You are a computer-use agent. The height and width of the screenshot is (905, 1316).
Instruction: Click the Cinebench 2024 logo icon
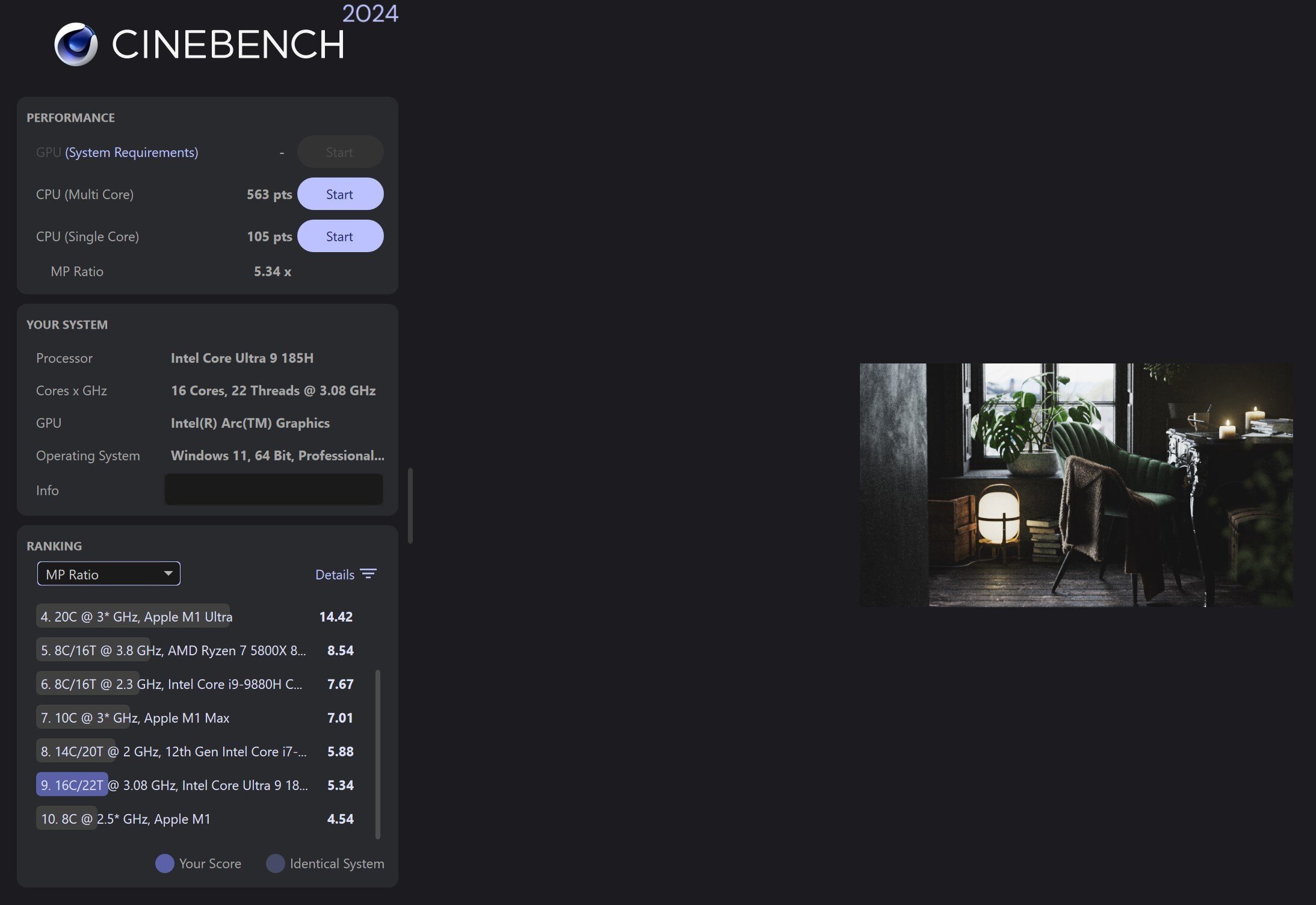tap(75, 43)
